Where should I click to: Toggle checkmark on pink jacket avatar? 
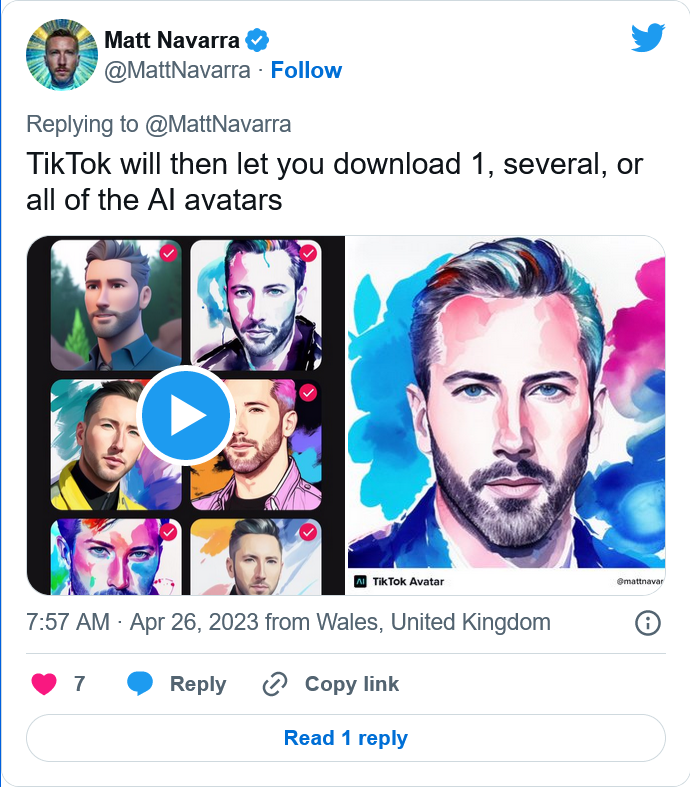(308, 392)
